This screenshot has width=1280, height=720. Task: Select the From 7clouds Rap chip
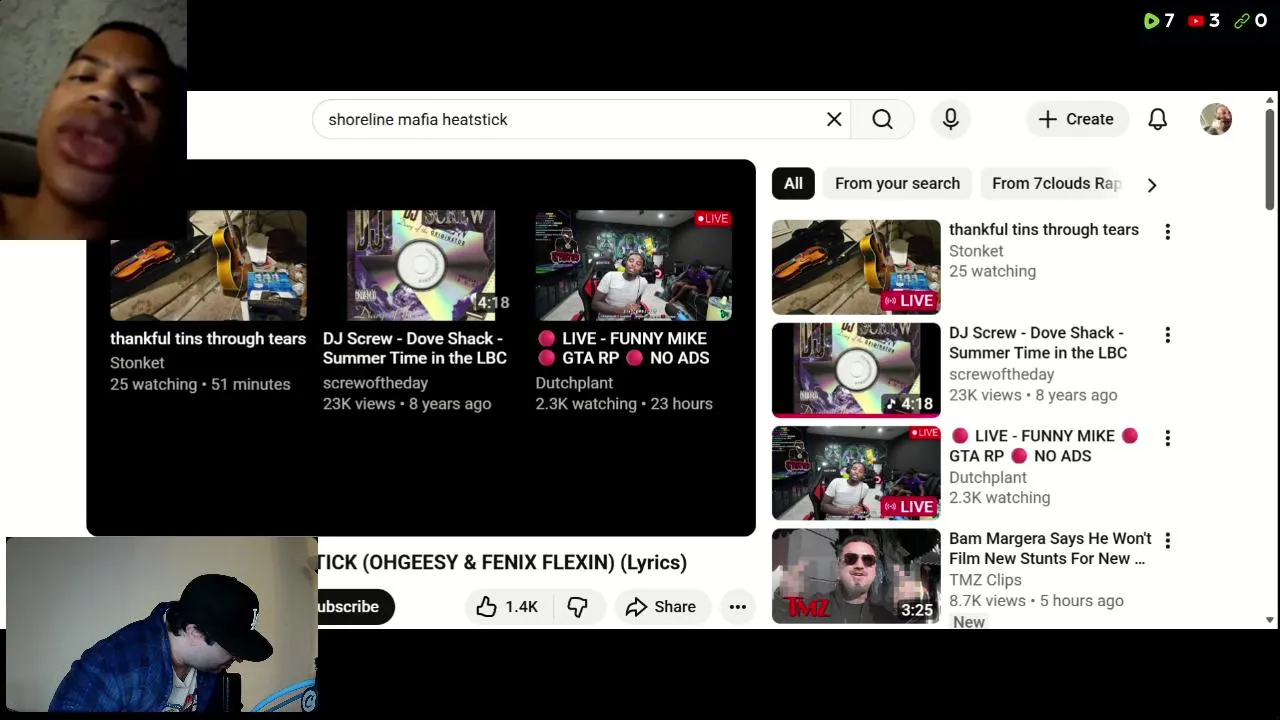1056,183
